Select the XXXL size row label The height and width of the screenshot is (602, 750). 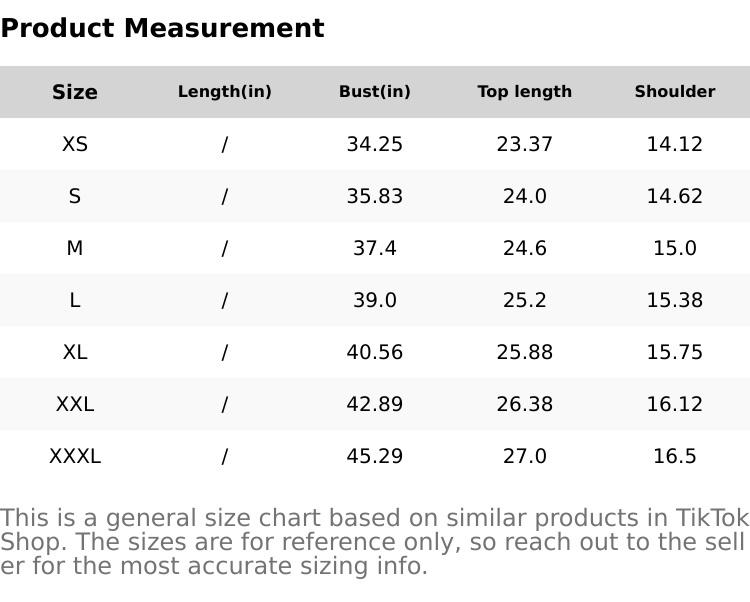(75, 456)
